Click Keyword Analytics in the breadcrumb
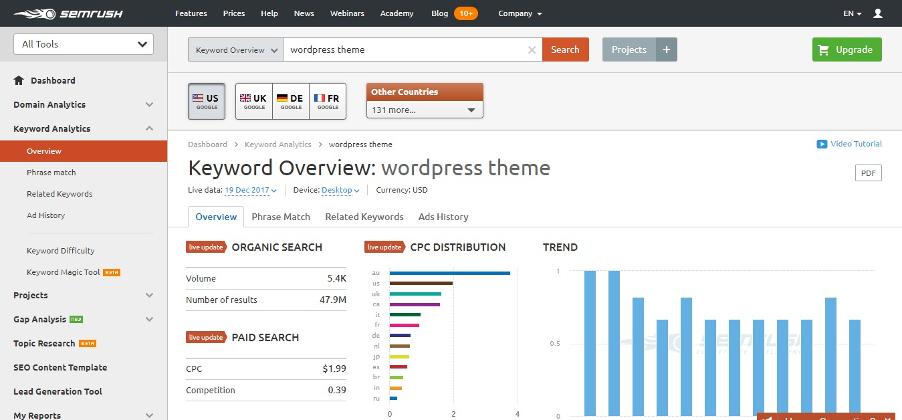Viewport: 902px width, 420px height. coord(278,144)
